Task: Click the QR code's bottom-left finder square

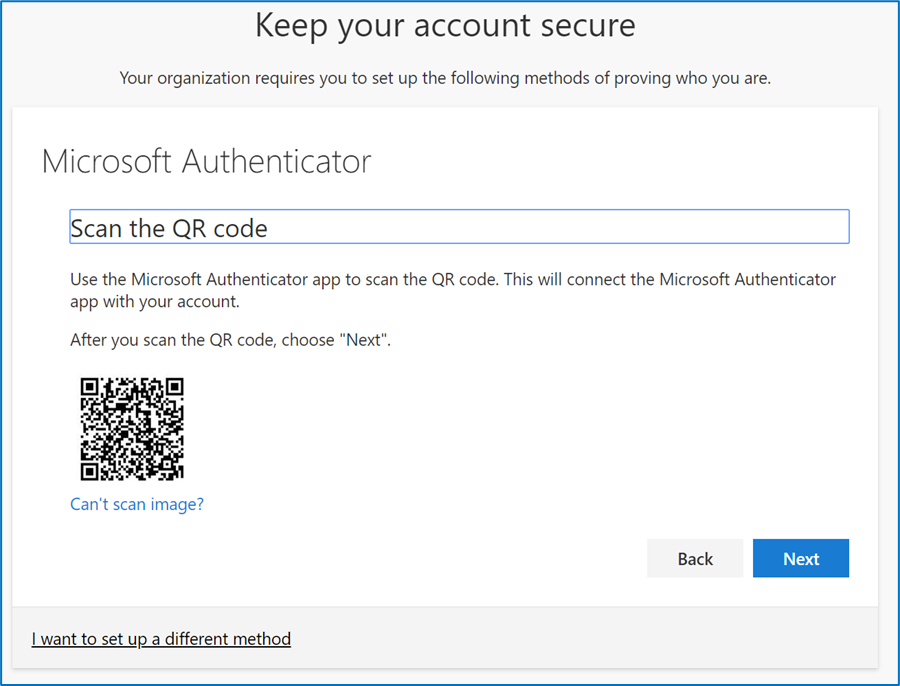Action: click(x=89, y=472)
